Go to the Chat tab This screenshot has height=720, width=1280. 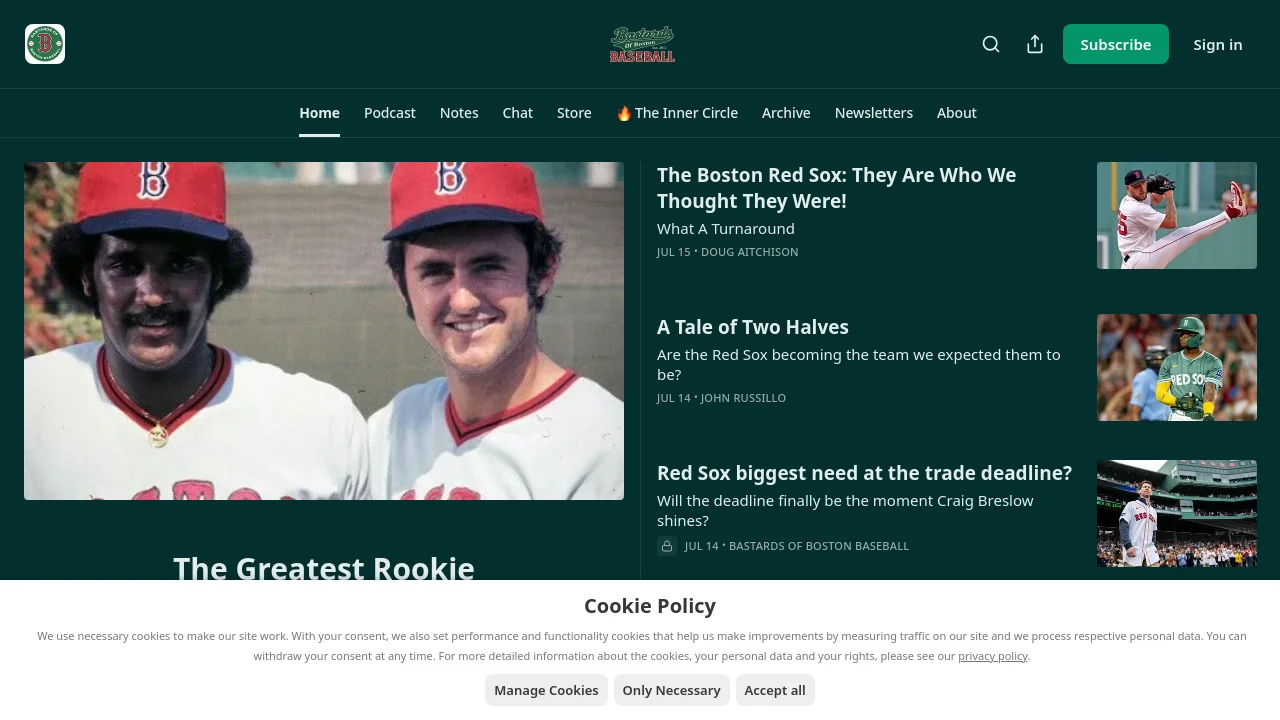(x=518, y=113)
